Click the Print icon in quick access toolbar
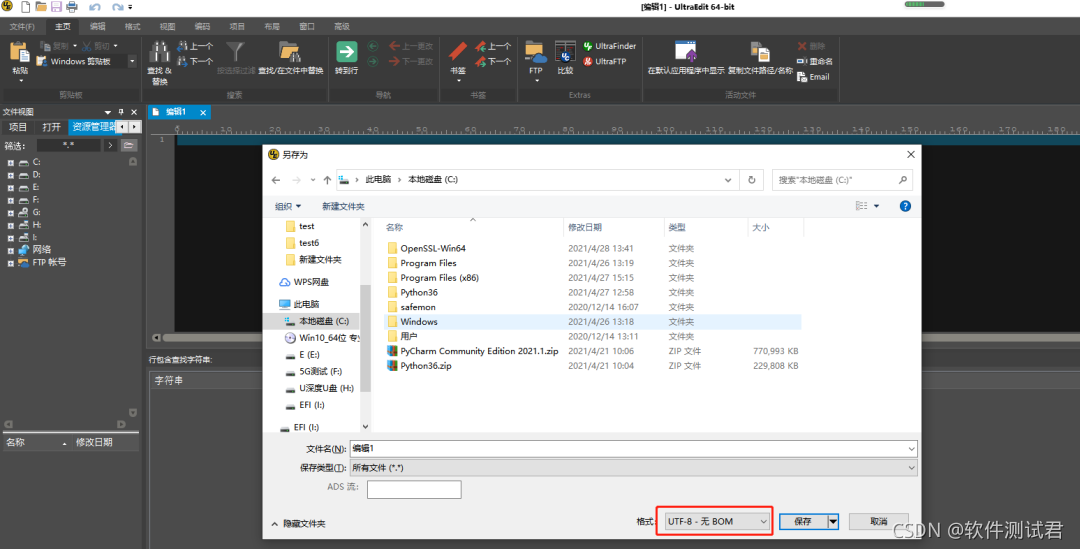 (72, 7)
